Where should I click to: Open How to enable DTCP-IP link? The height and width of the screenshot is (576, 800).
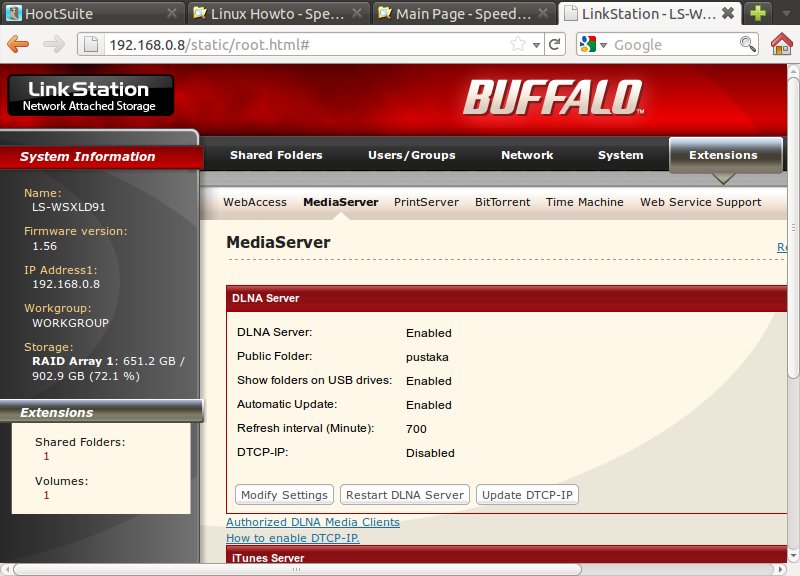[x=293, y=538]
